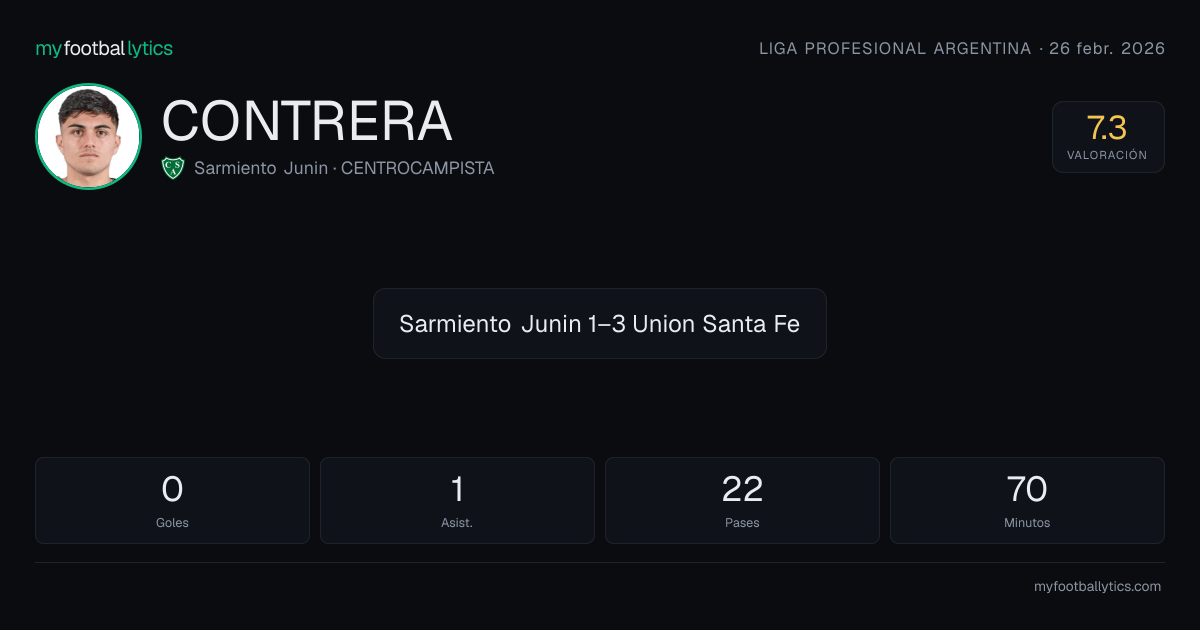Click the Sarmiento Junin team name text
The image size is (1200, 630).
point(261,168)
